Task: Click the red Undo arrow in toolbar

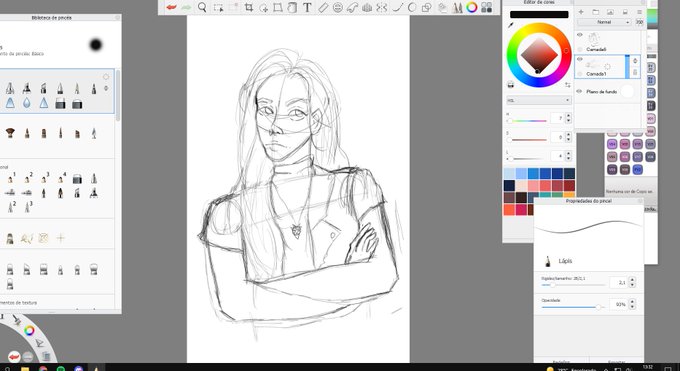Action: pos(172,7)
